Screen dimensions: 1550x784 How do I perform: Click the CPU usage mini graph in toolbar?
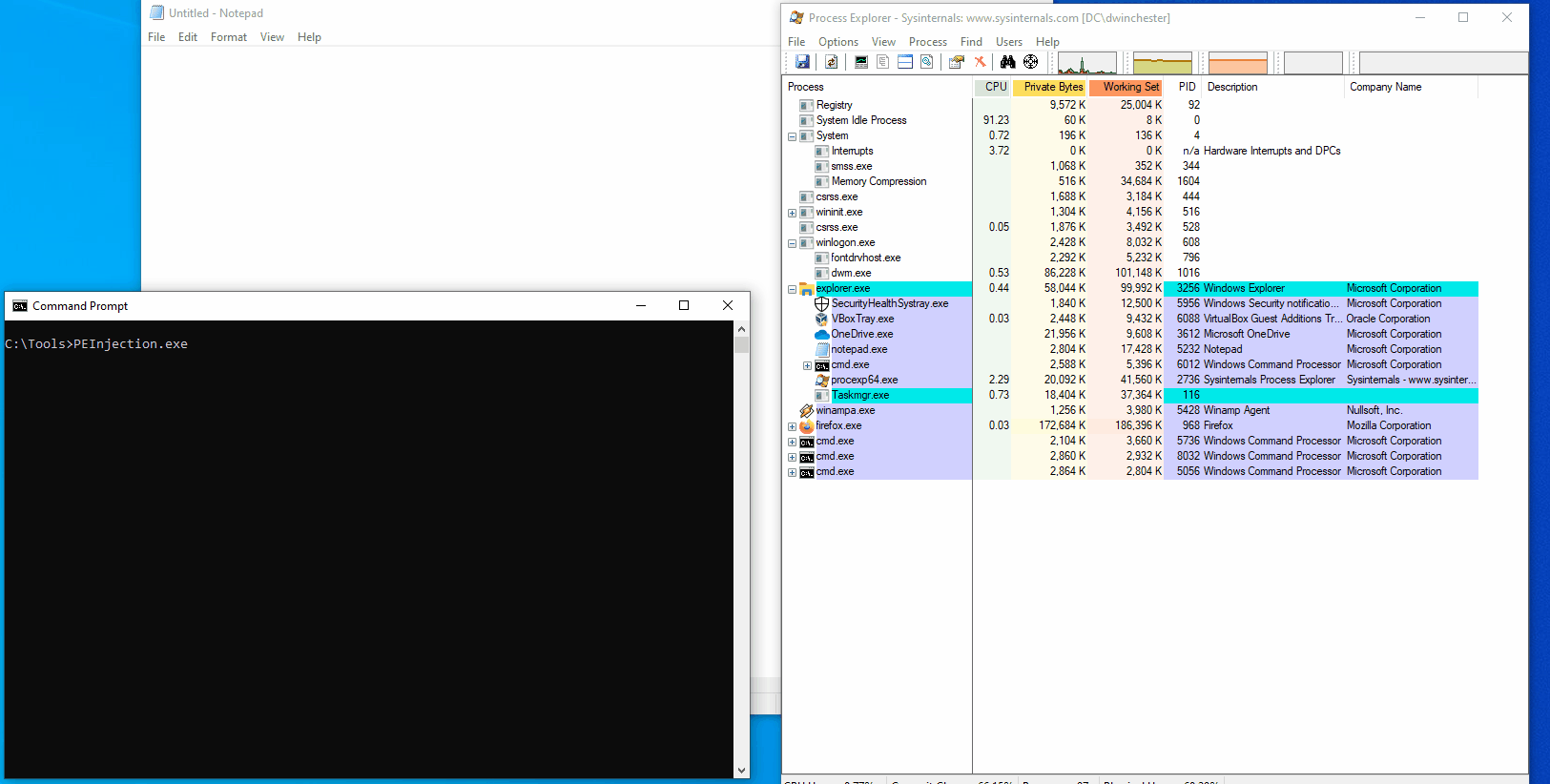click(1087, 63)
